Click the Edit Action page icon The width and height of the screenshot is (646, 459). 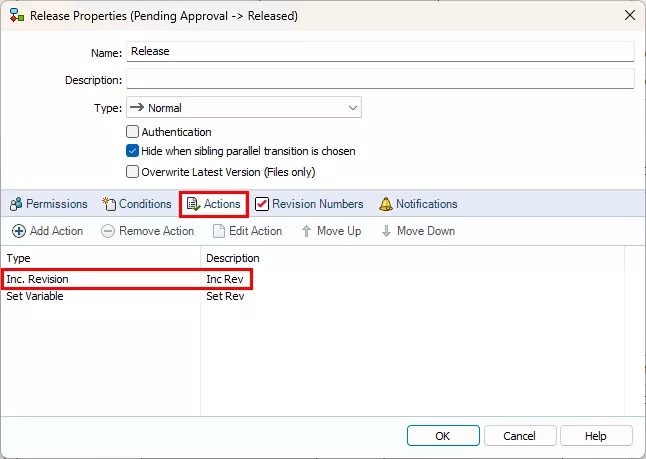(219, 231)
